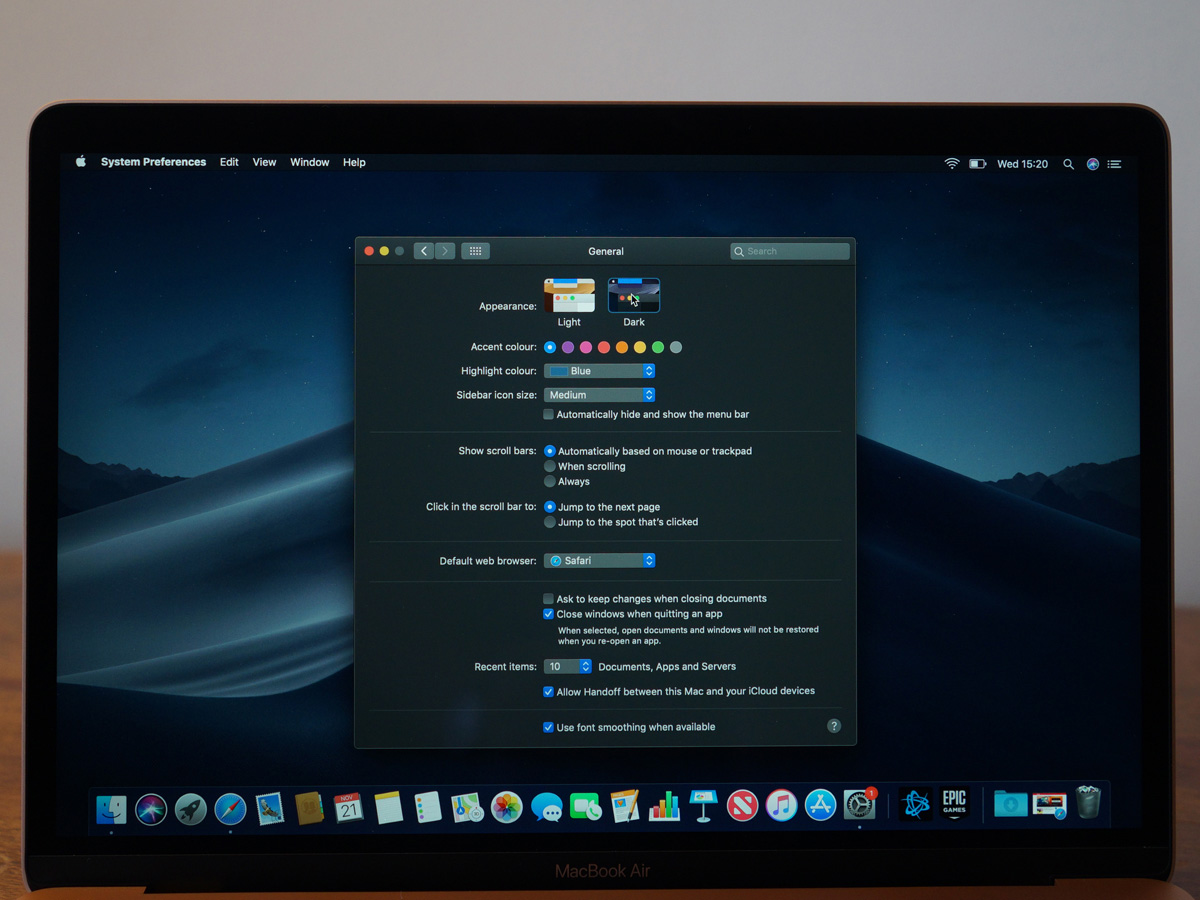Open App Store in Dock
1200x900 pixels.
(820, 805)
